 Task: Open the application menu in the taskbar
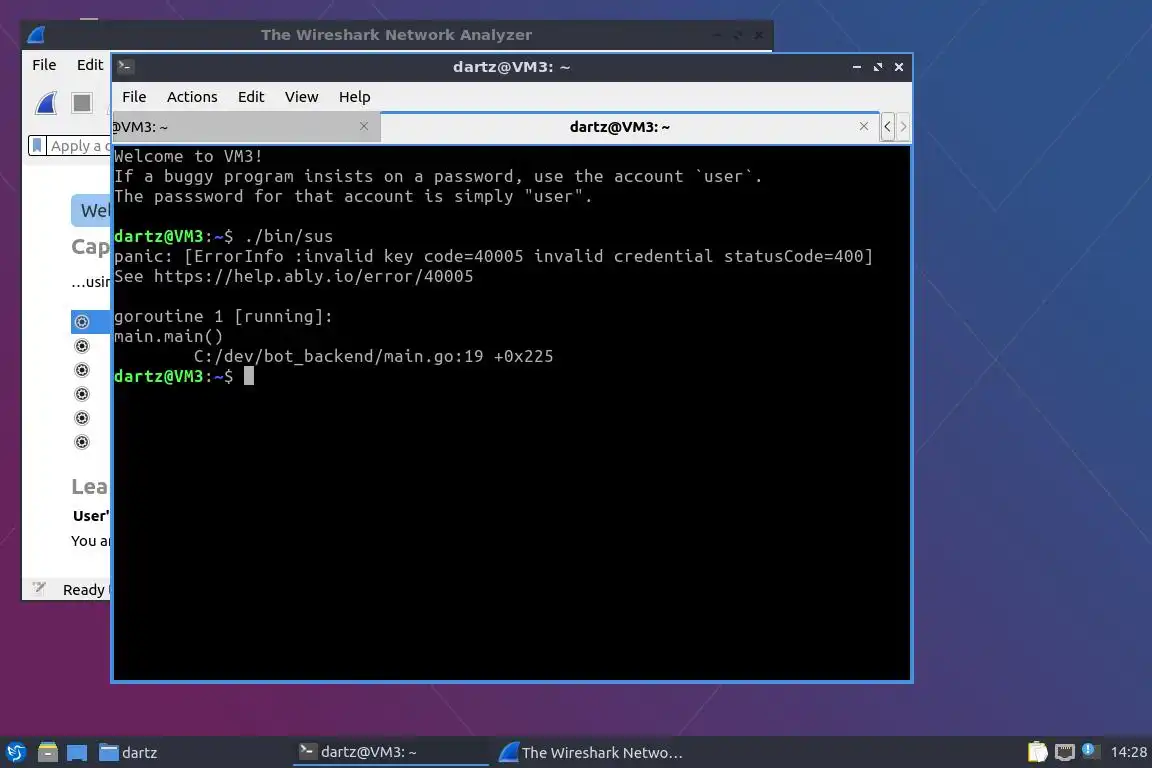15,752
